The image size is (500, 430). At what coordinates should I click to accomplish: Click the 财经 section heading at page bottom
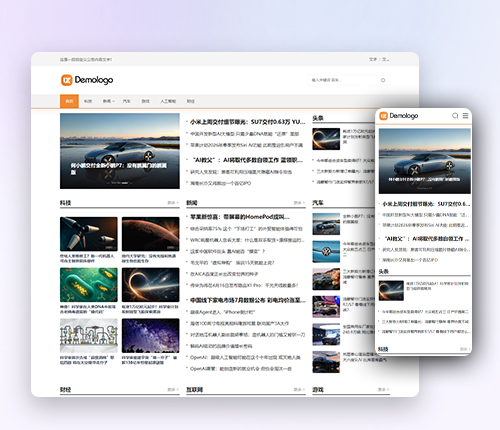pos(65,389)
